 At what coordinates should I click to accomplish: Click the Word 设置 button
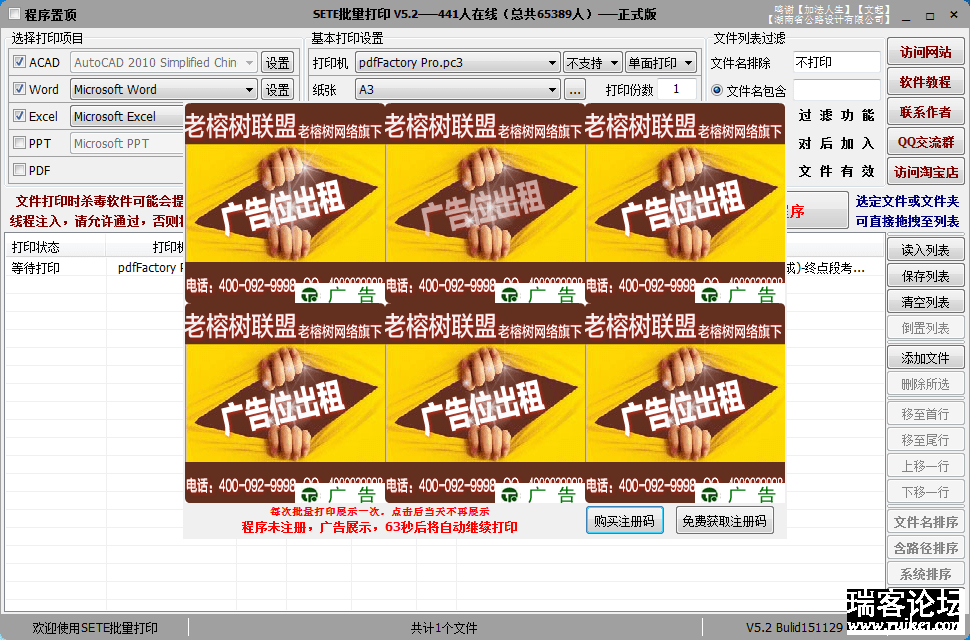tap(277, 90)
